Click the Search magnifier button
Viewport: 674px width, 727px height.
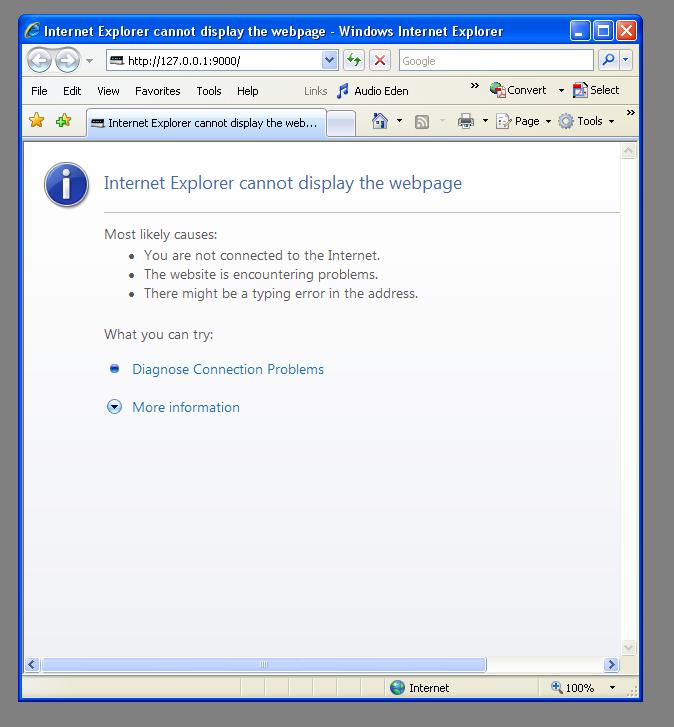607,61
